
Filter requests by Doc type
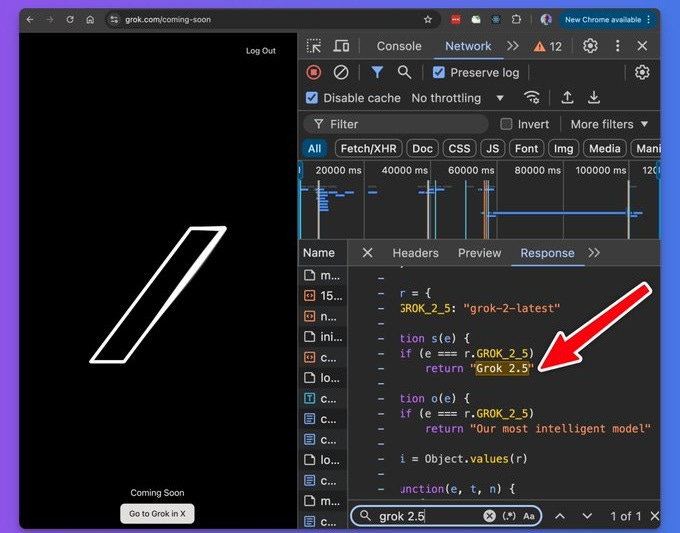[x=422, y=149]
